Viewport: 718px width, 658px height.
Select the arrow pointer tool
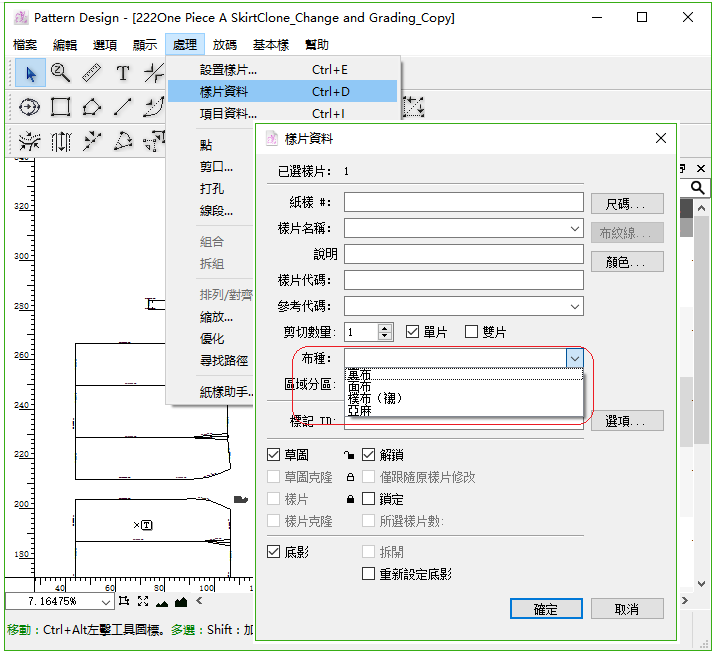[x=30, y=73]
